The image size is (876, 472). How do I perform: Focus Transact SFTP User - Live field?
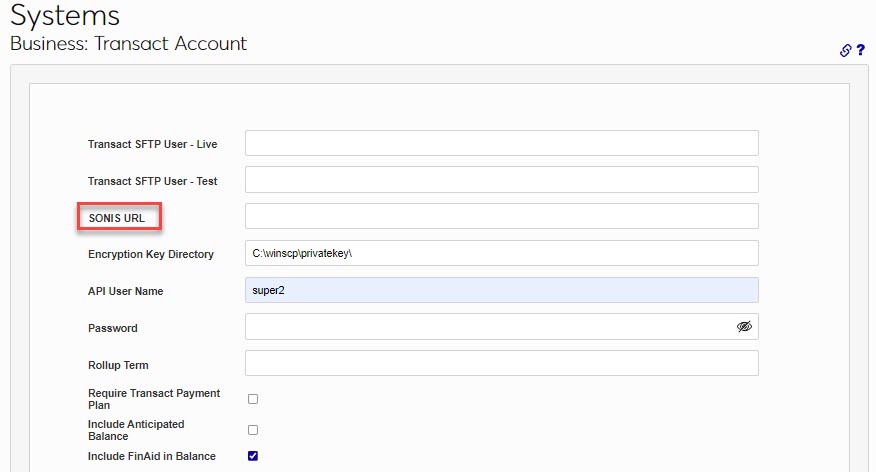tap(502, 143)
